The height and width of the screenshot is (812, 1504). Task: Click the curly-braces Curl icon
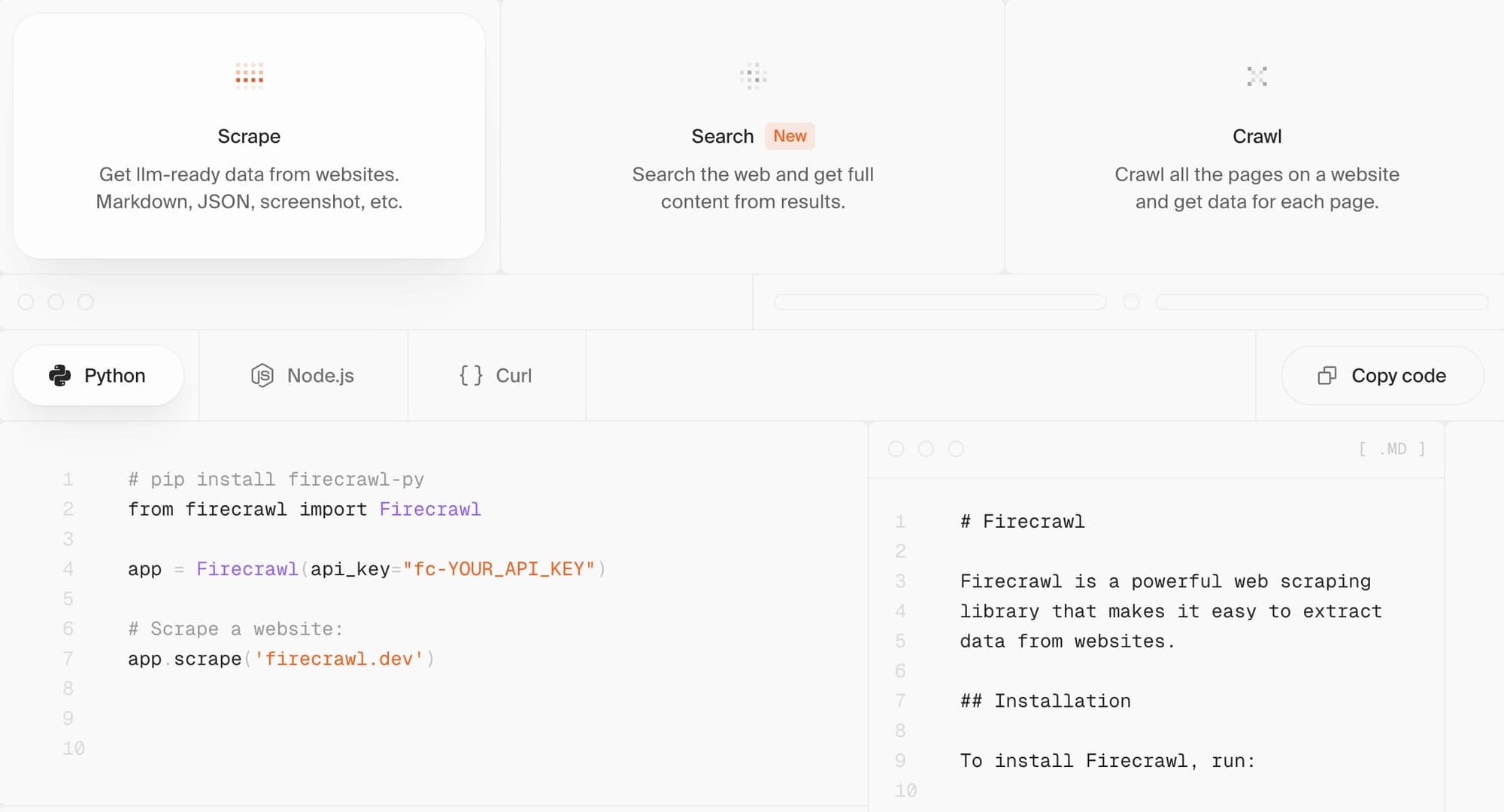coord(470,375)
